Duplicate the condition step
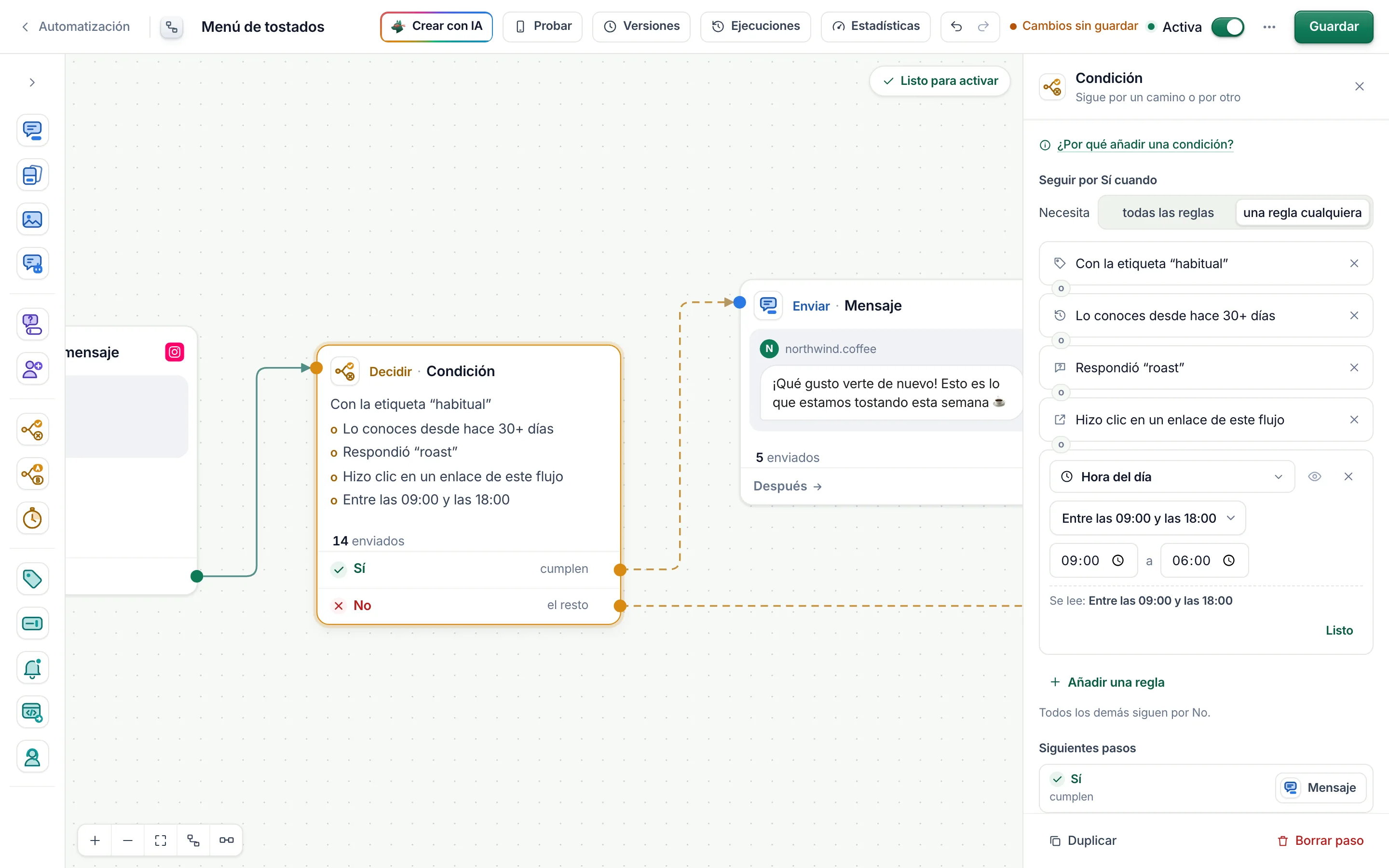The width and height of the screenshot is (1389, 868). coord(1083,841)
